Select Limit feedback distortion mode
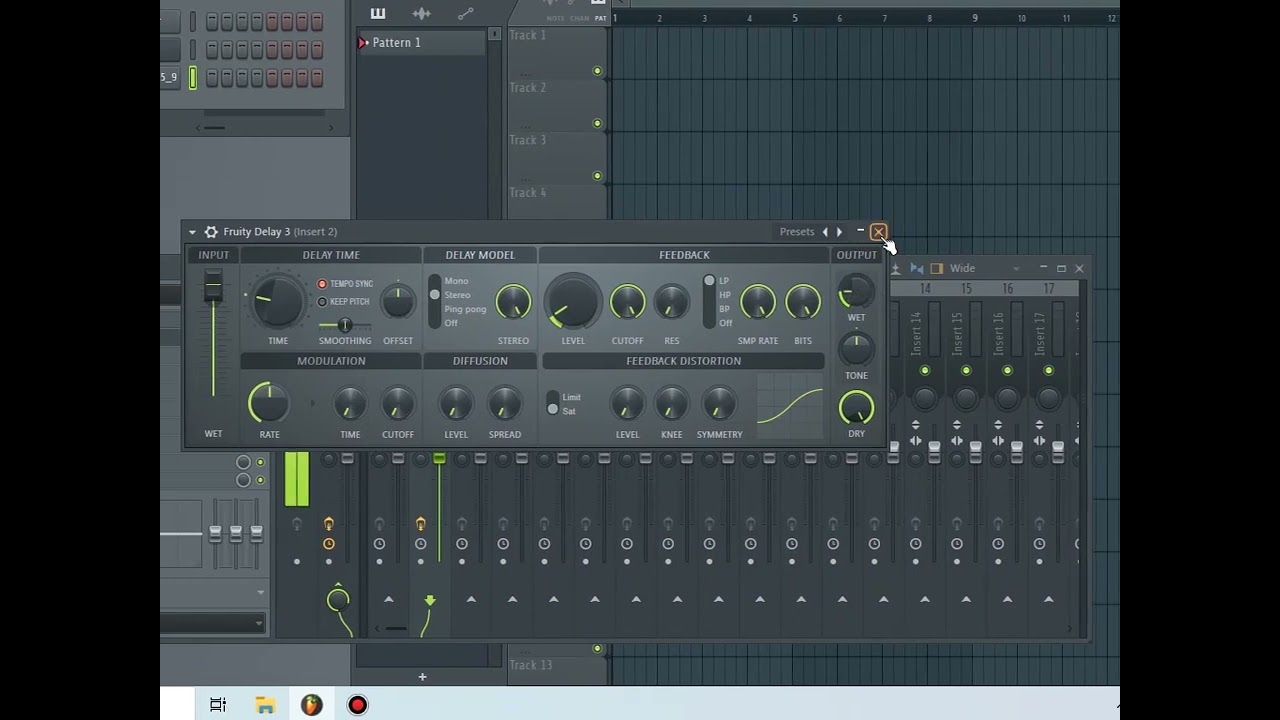The height and width of the screenshot is (720, 1280). pos(571,397)
